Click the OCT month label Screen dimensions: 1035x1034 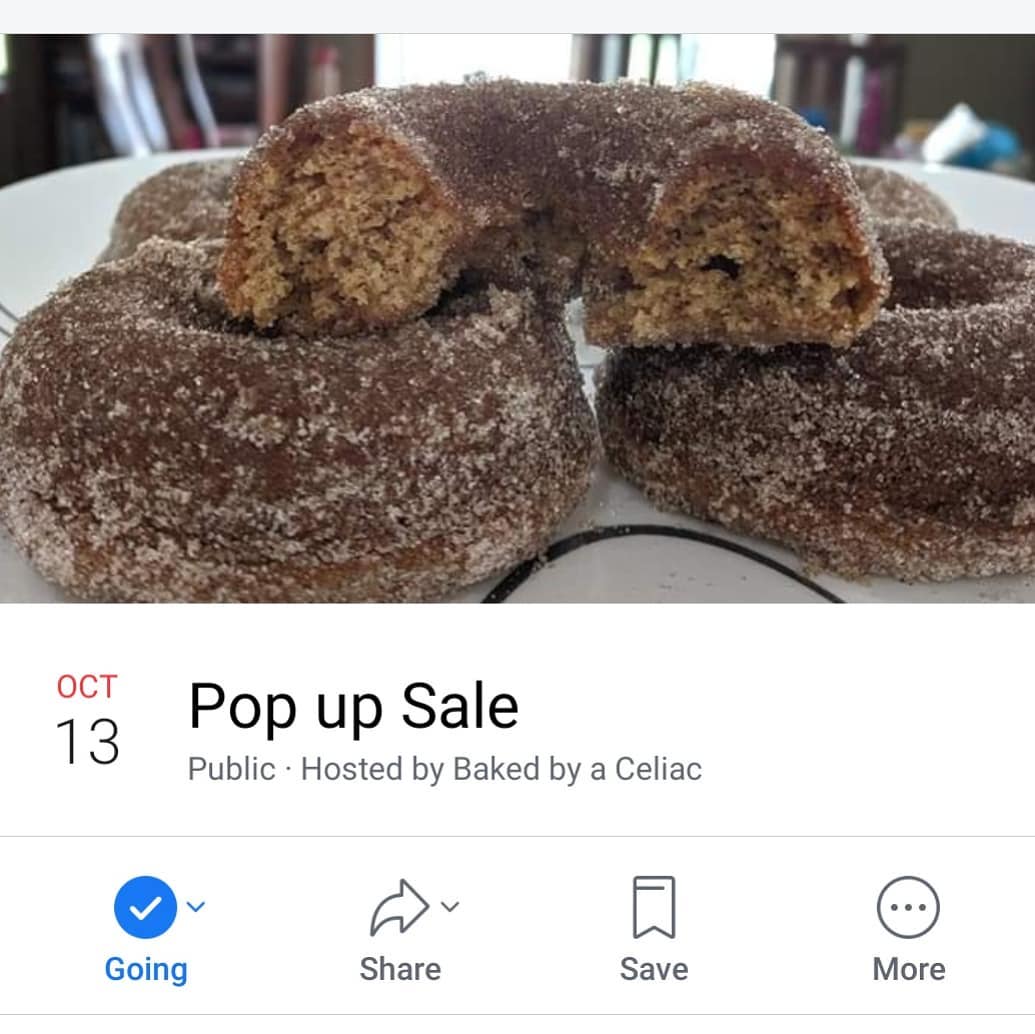[87, 687]
